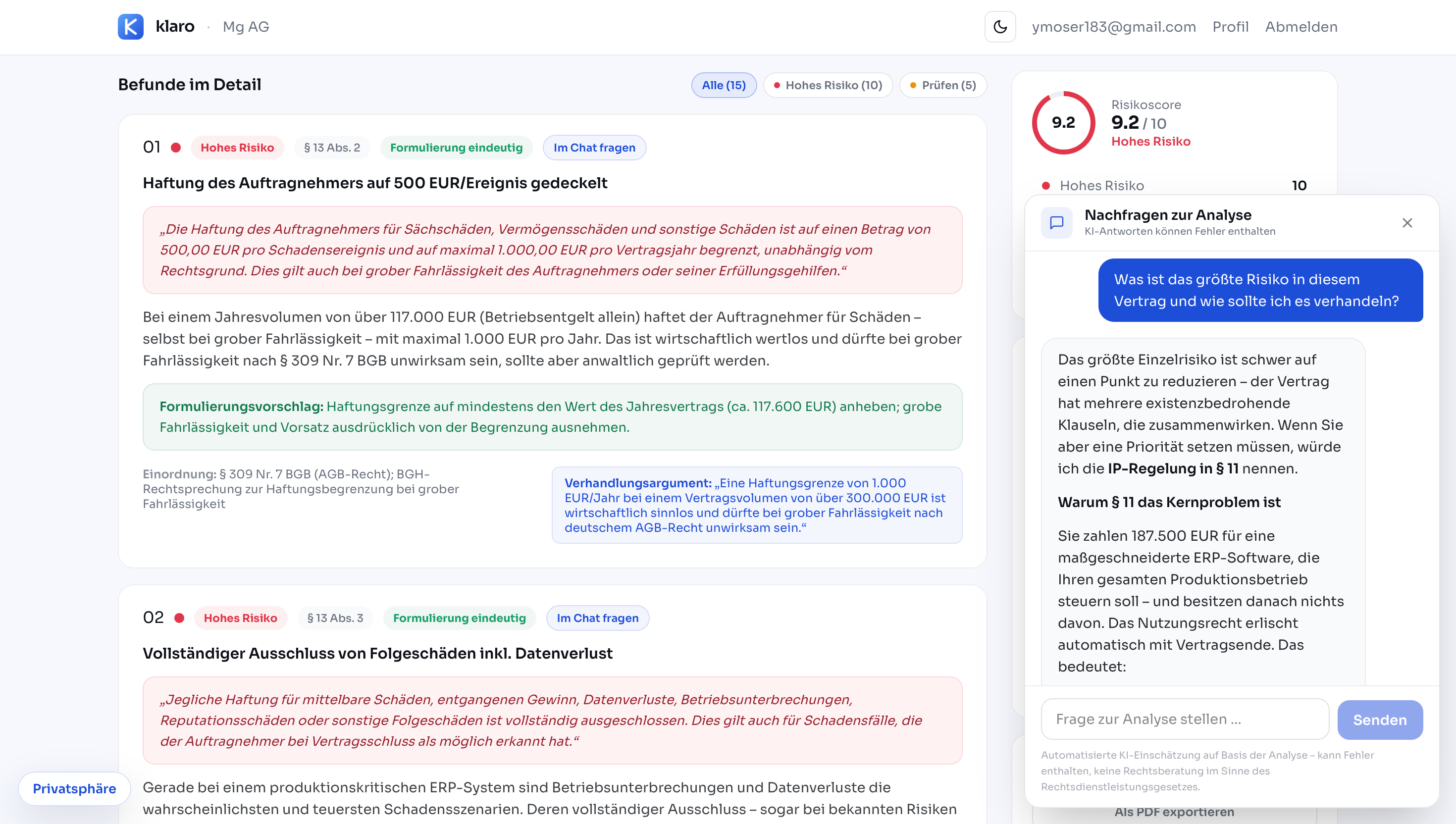
Task: Click the user chat message about größte Risiko
Action: point(1260,290)
